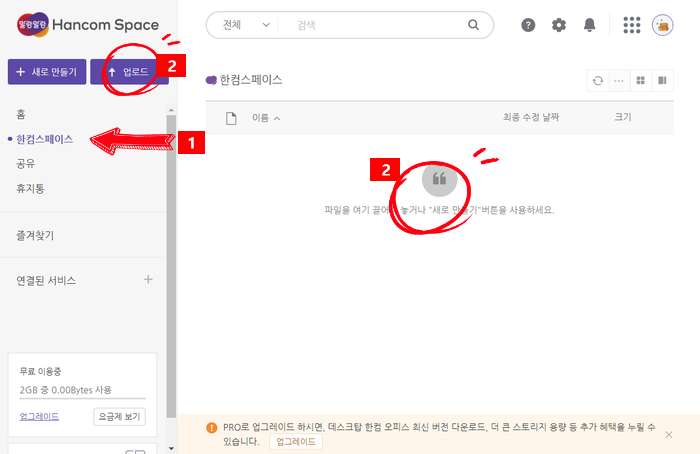Viewport: 700px width, 454px height.
Task: Sort by 최종 수정 날짜 column
Action: click(531, 117)
